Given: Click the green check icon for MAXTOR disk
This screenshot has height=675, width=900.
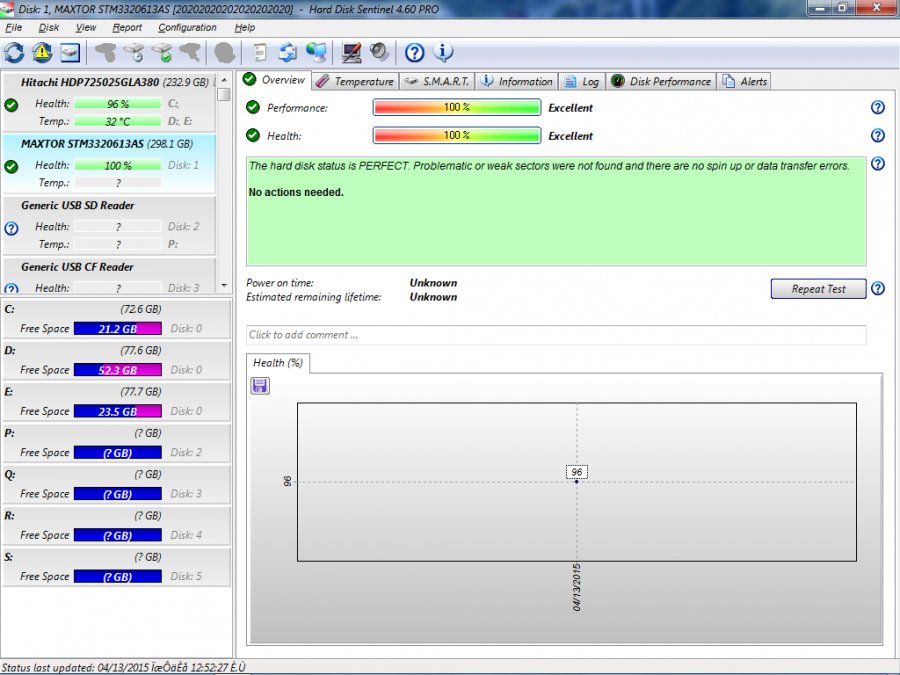Looking at the screenshot, I should pyautogui.click(x=11, y=166).
